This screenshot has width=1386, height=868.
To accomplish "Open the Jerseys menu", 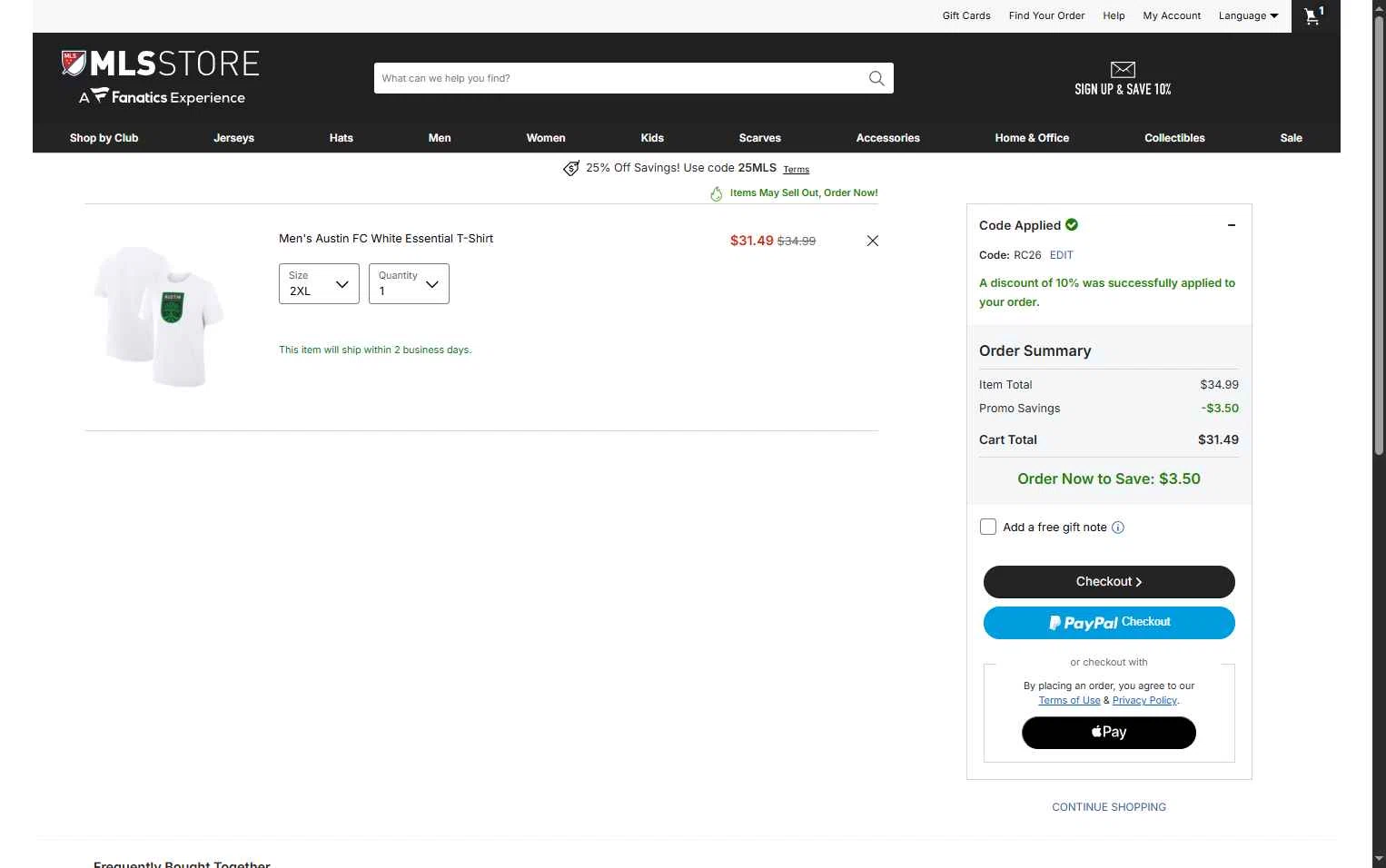I will point(233,138).
